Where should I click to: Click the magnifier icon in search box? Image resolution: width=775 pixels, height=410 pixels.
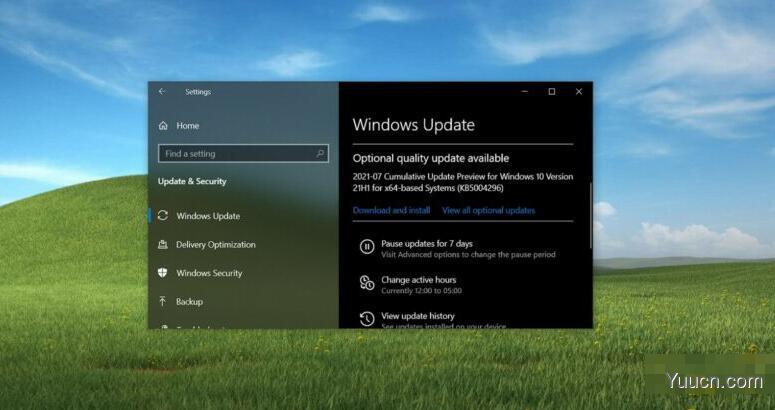(320, 154)
